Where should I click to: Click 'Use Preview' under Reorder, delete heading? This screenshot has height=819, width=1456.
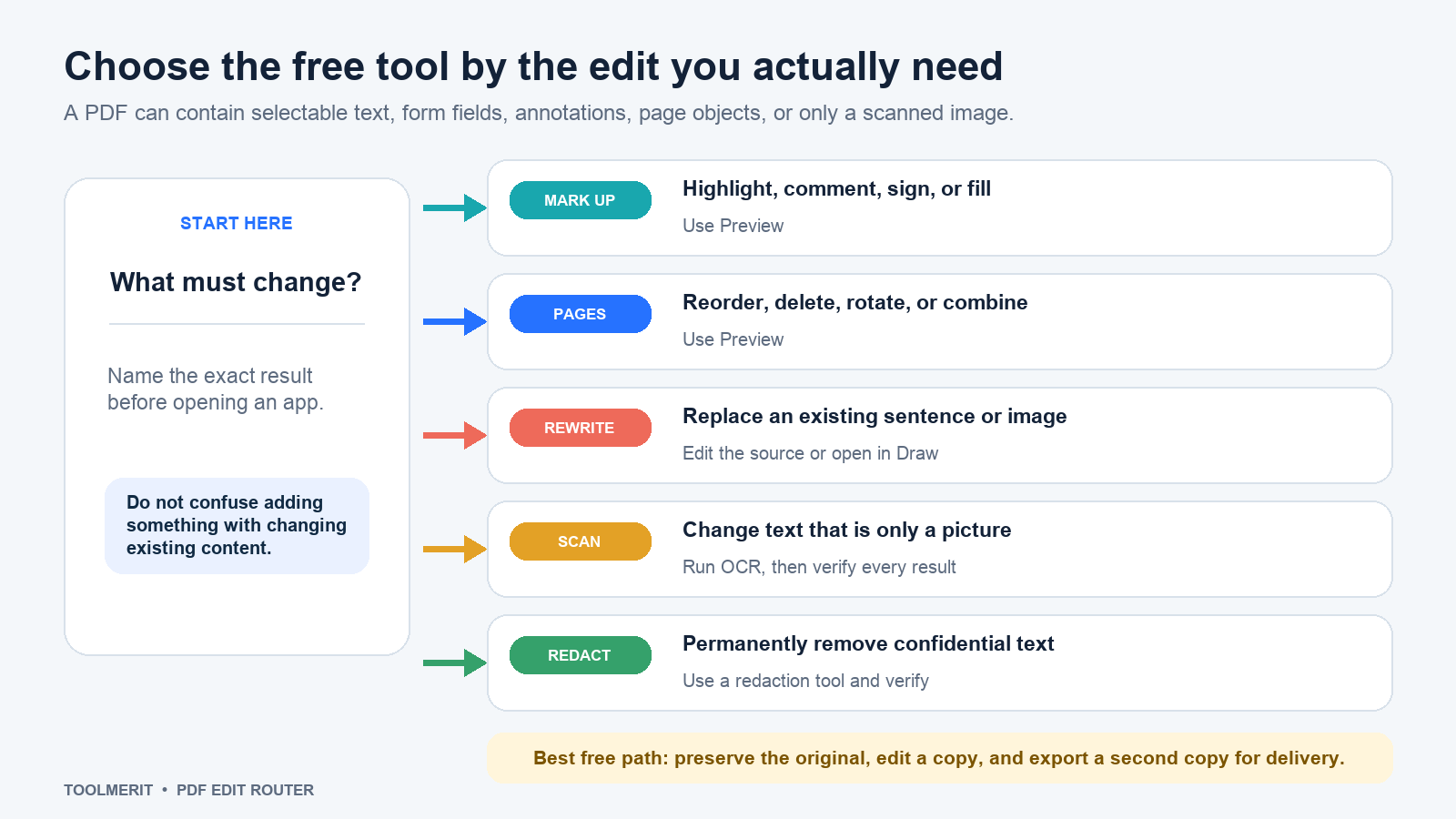click(x=733, y=339)
